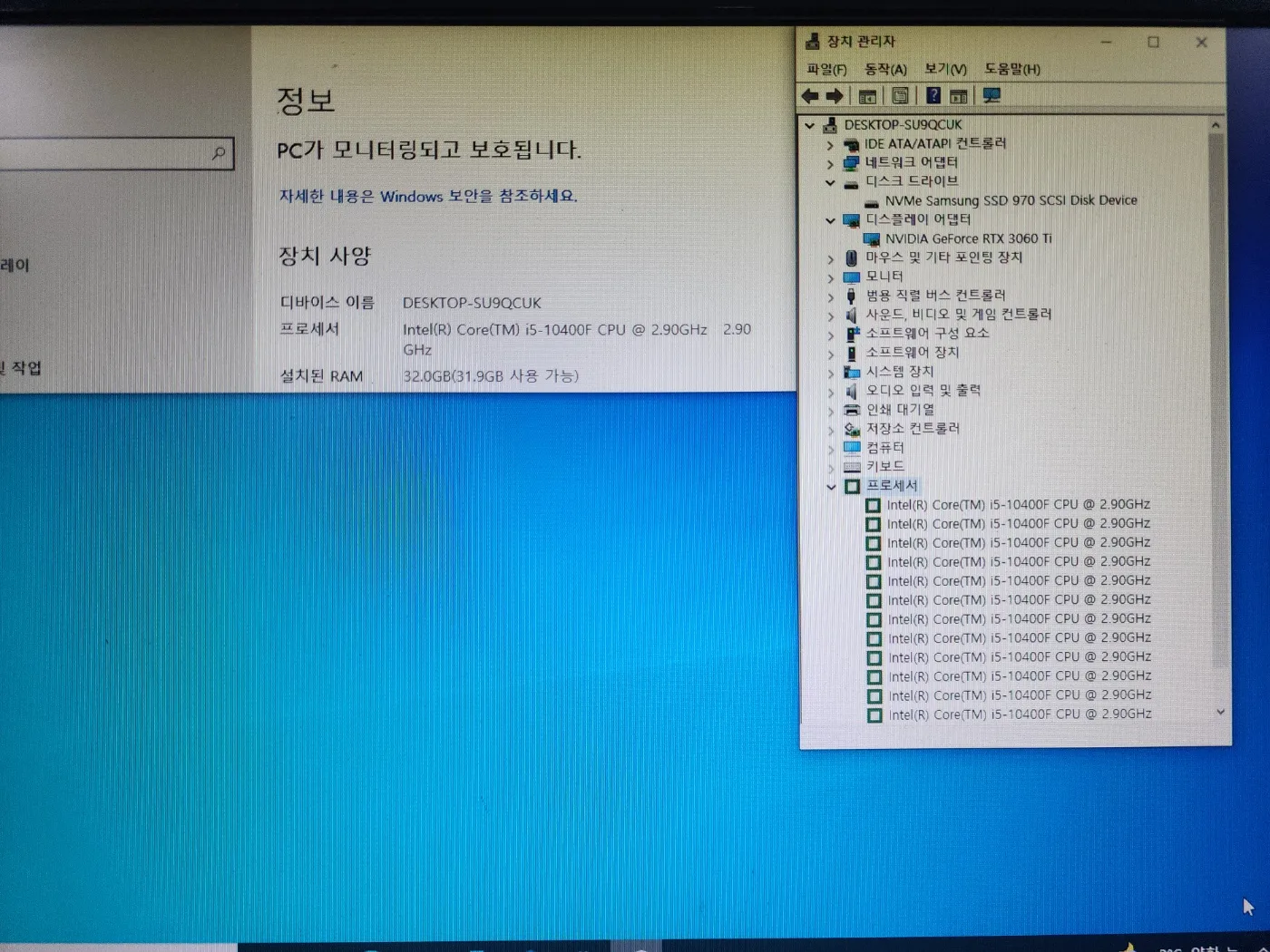Select NVMe Samsung SSD 970 SCSI Disk Device
The image size is (1270, 952).
click(1011, 201)
